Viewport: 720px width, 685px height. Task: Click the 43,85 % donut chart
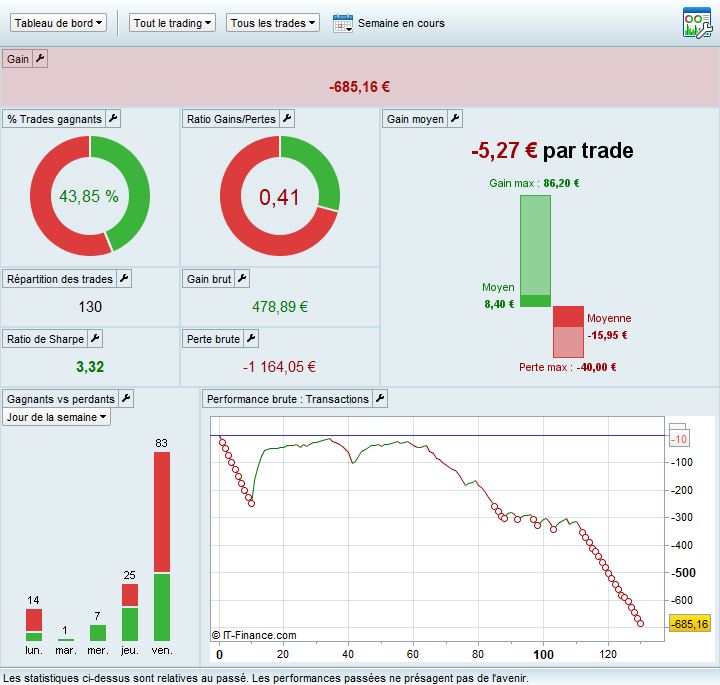(x=90, y=196)
